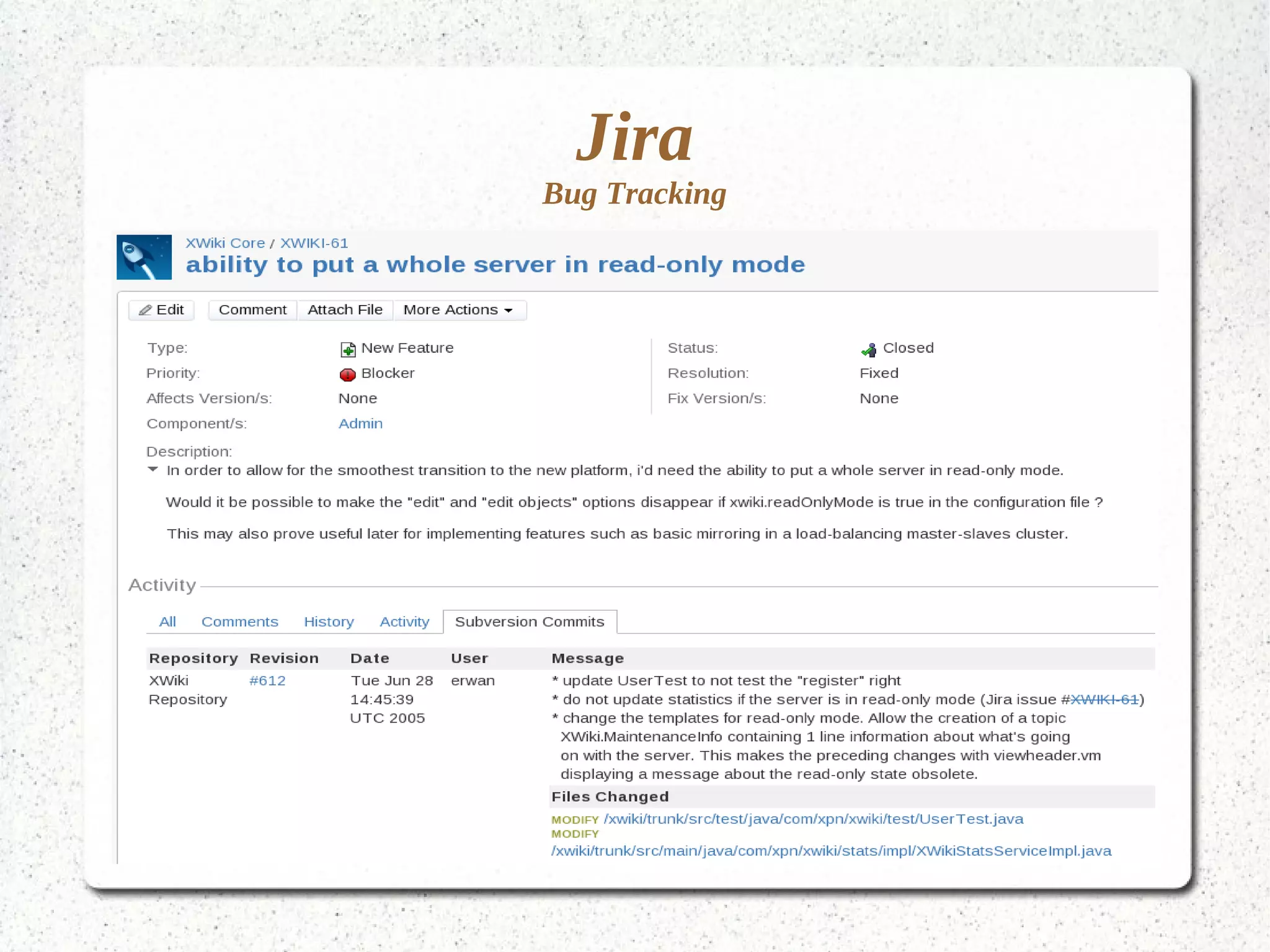Open the XWIKI-61 breadcrumb link
The image size is (1270, 952).
[x=314, y=243]
